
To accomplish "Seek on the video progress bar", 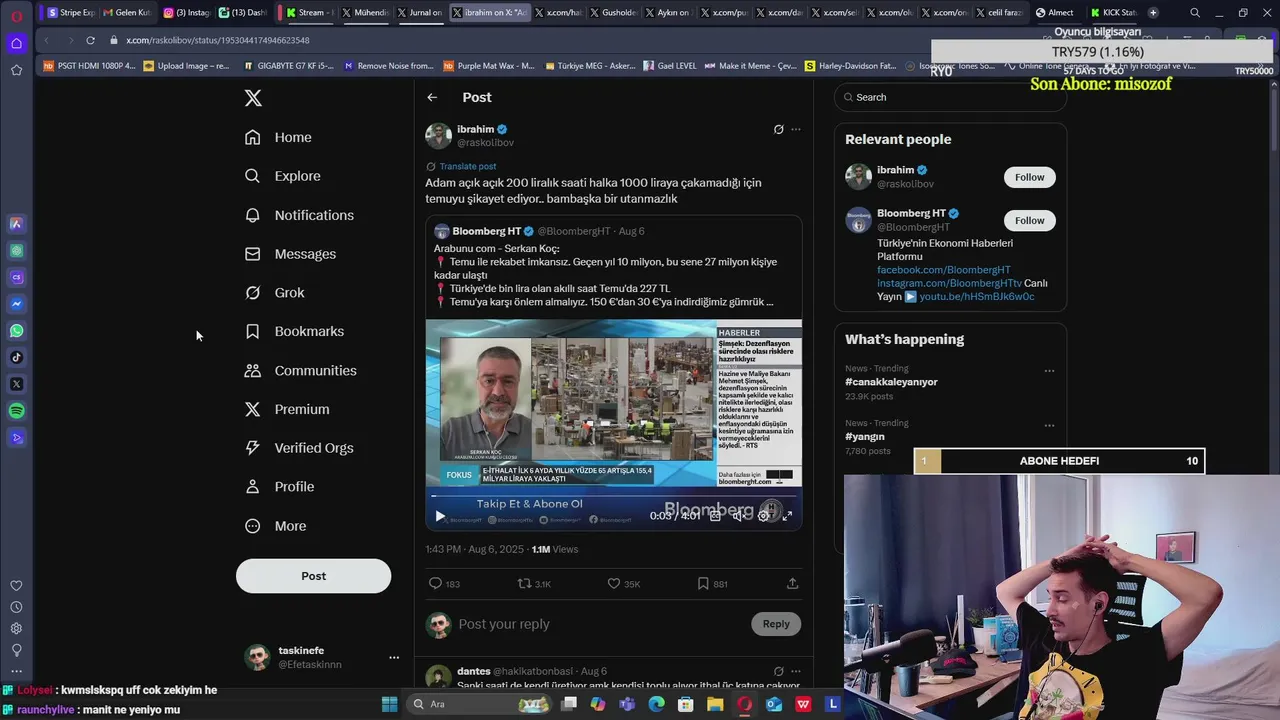I will click(x=614, y=496).
